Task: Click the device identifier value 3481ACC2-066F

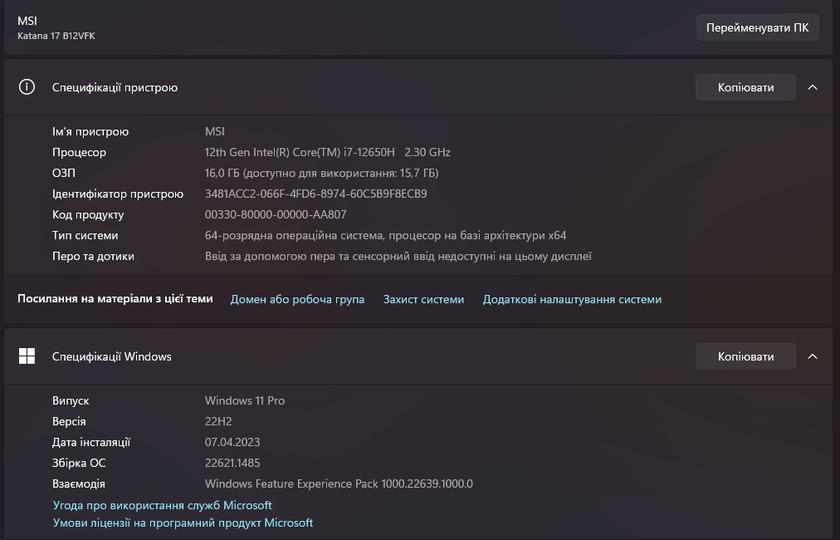Action: [315, 194]
